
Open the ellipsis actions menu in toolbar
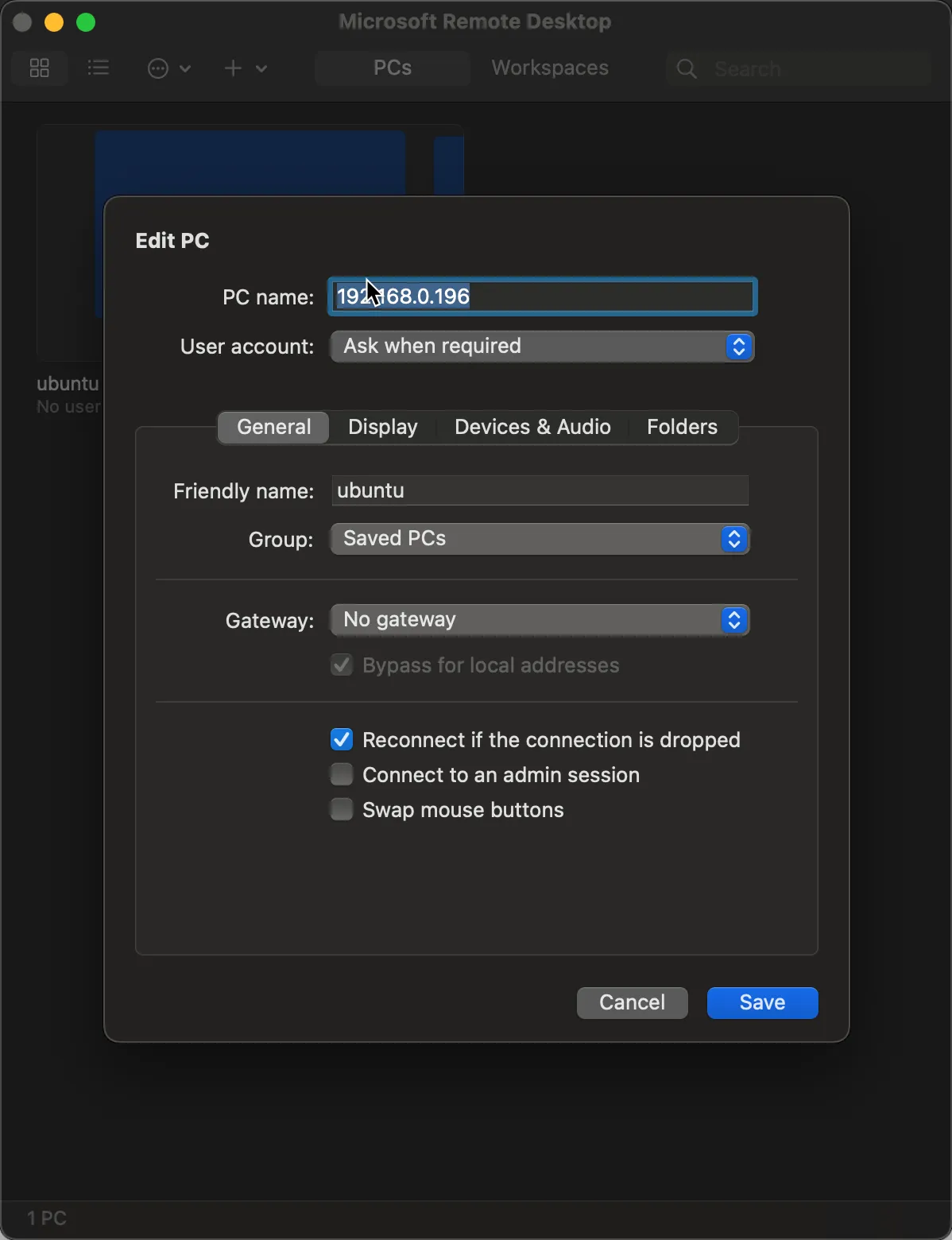click(169, 68)
